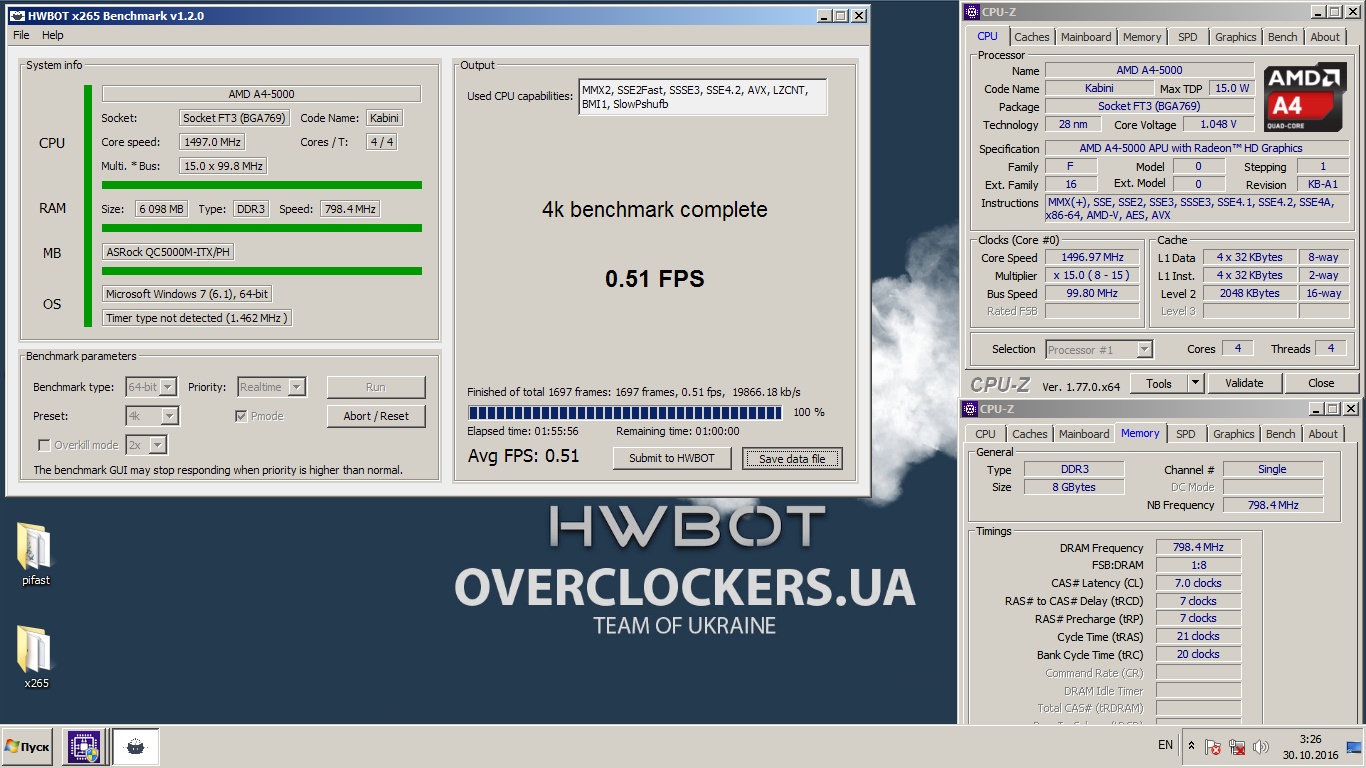Open the Action Center flag icon in tray
1366x768 pixels.
tap(1212, 747)
